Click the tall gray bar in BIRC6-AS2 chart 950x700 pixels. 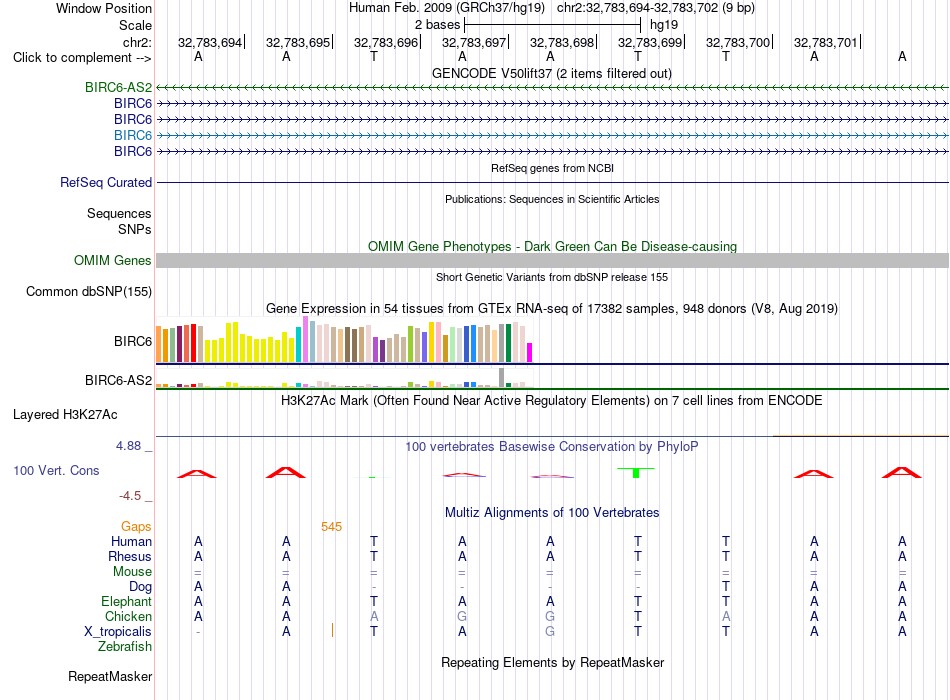point(502,378)
